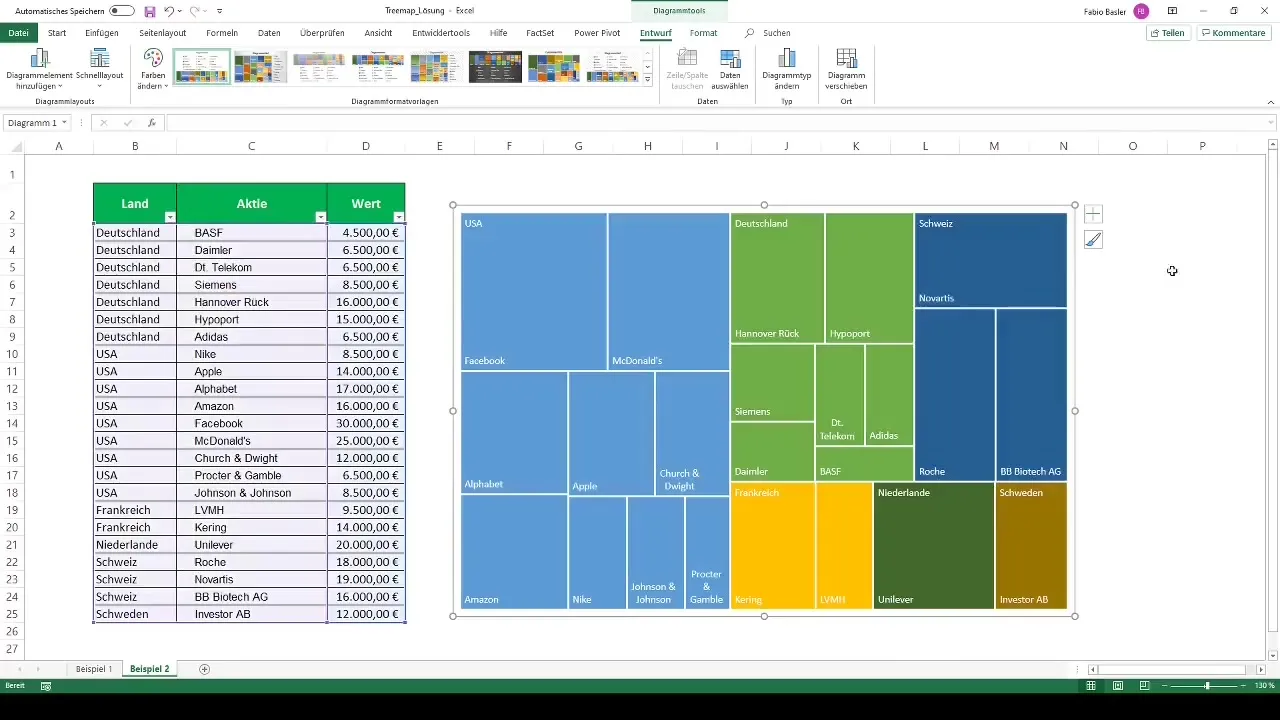Expand the formula bar arrow
Image resolution: width=1280 pixels, height=720 pixels.
(x=1270, y=123)
